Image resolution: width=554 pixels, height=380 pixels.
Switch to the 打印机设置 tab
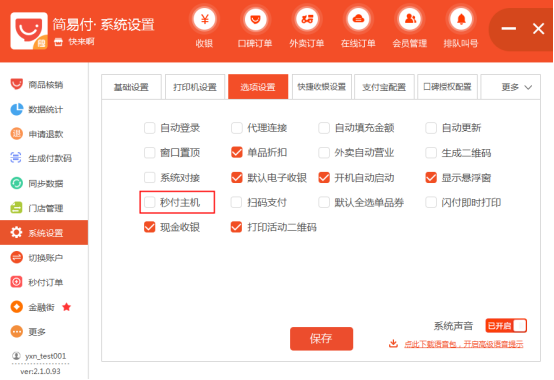[195, 87]
